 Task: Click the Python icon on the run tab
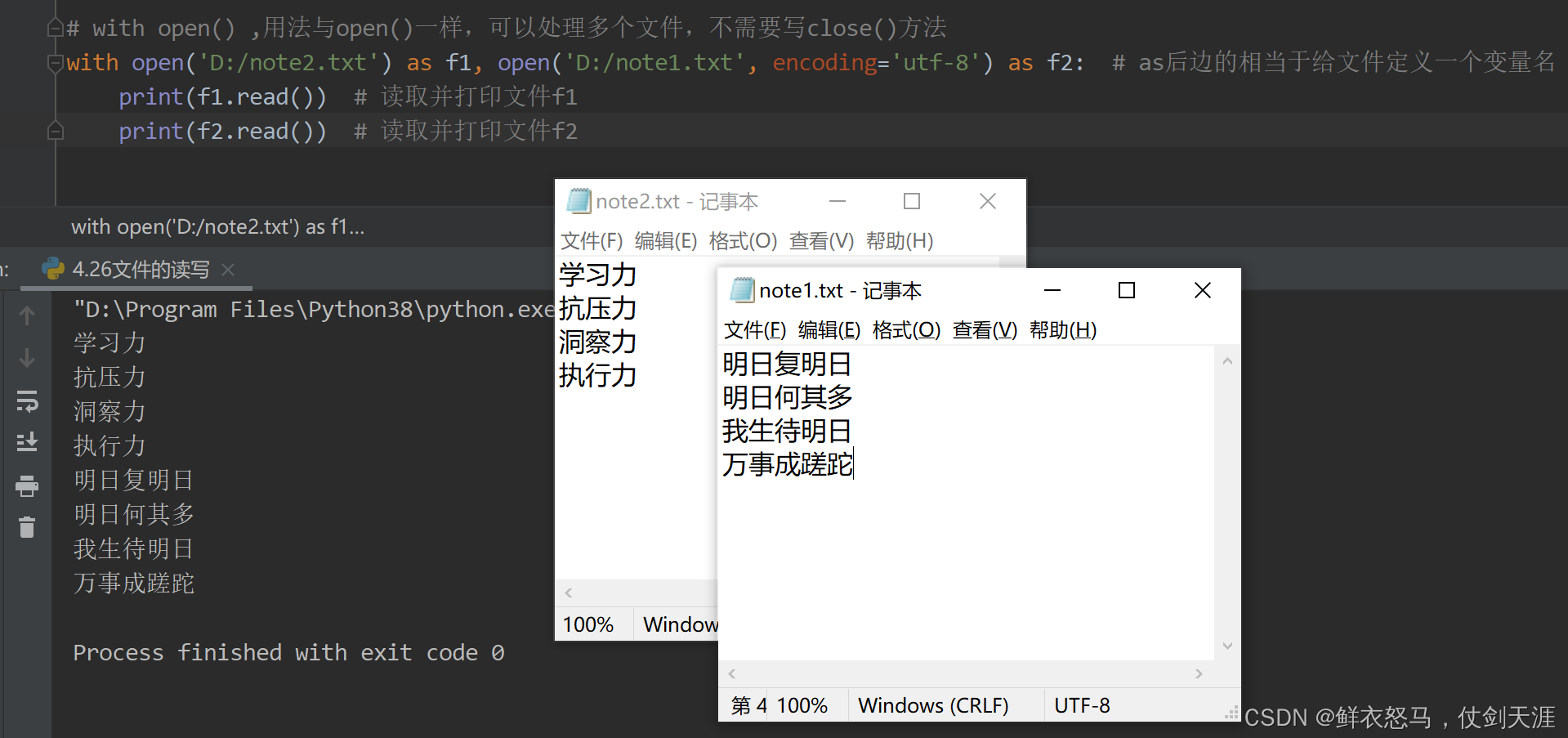point(53,269)
